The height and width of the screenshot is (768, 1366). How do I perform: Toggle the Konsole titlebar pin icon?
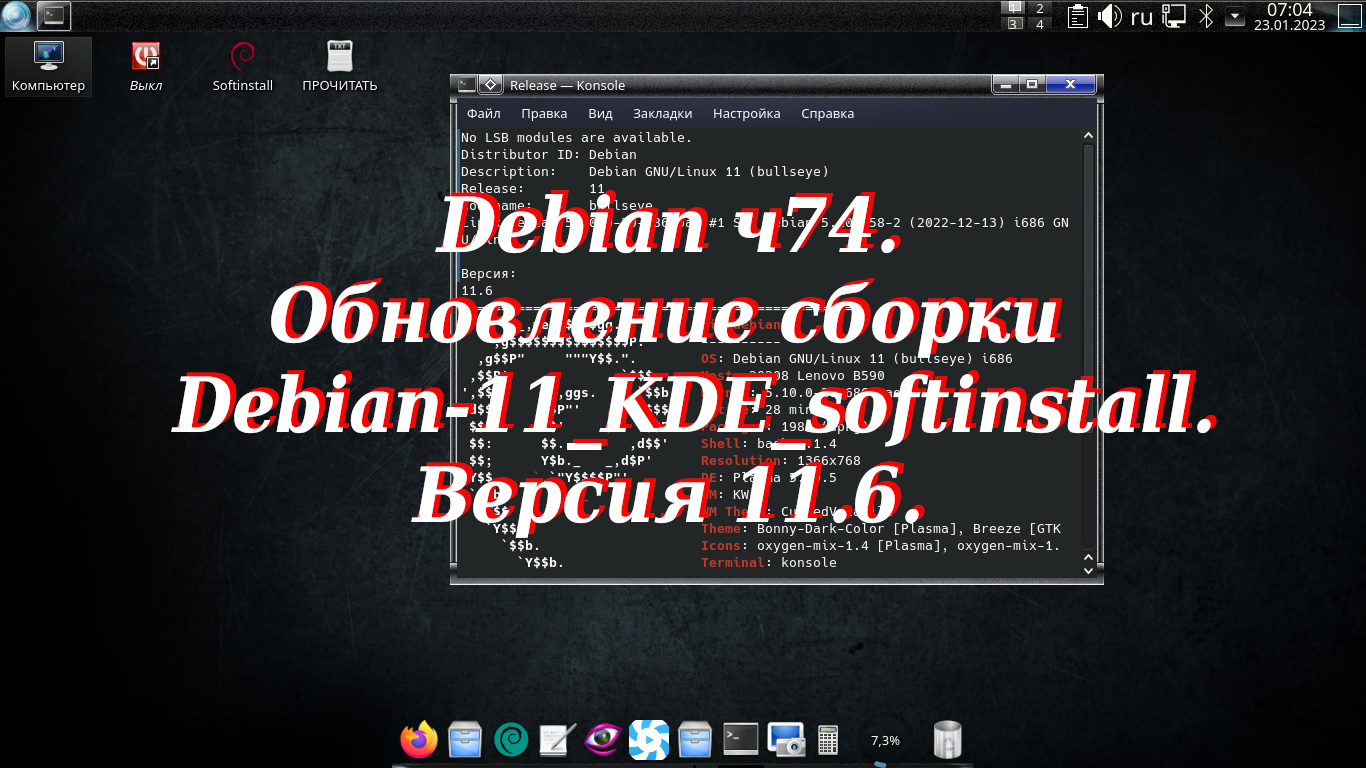point(491,84)
